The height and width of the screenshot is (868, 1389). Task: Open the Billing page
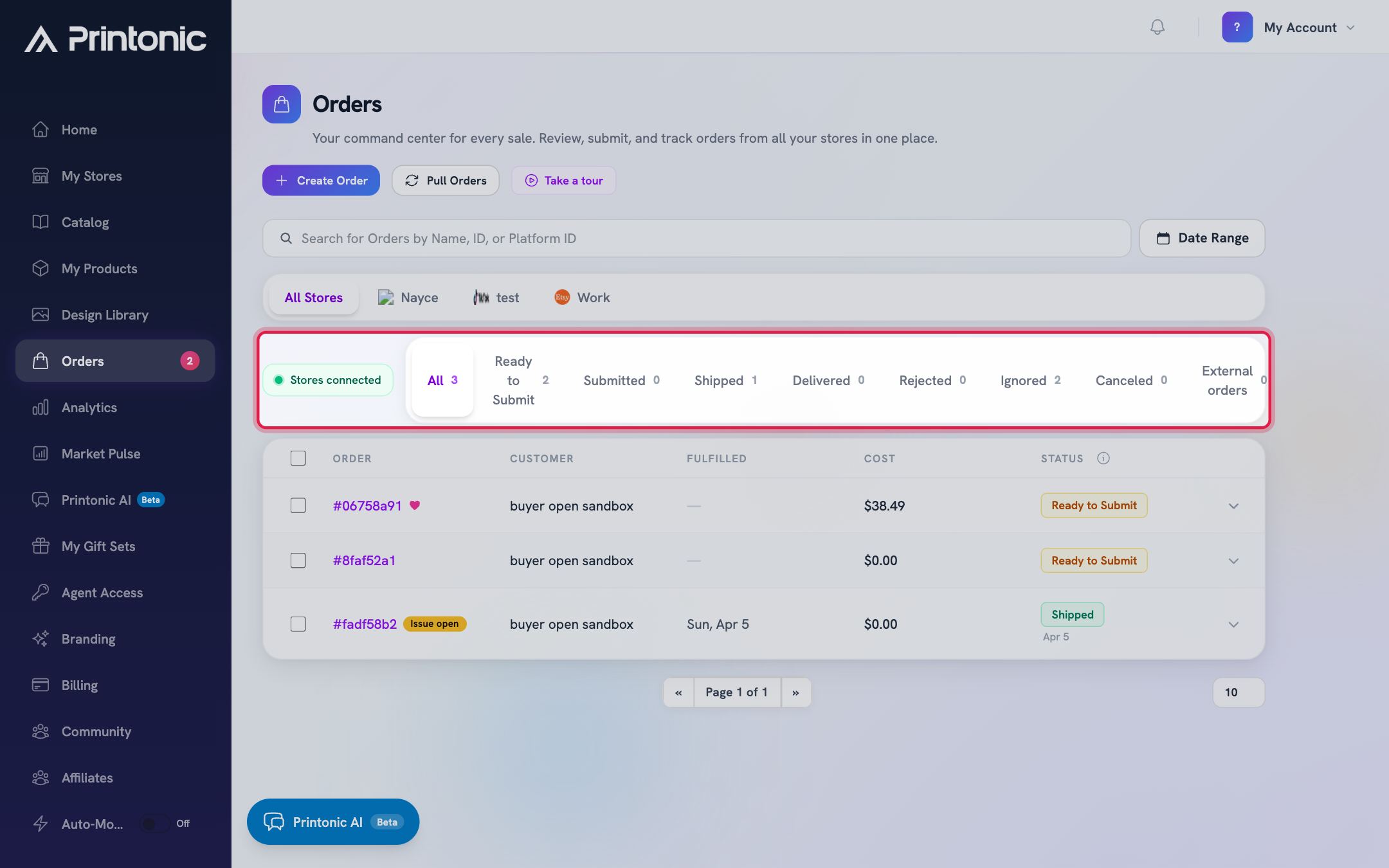point(115,685)
